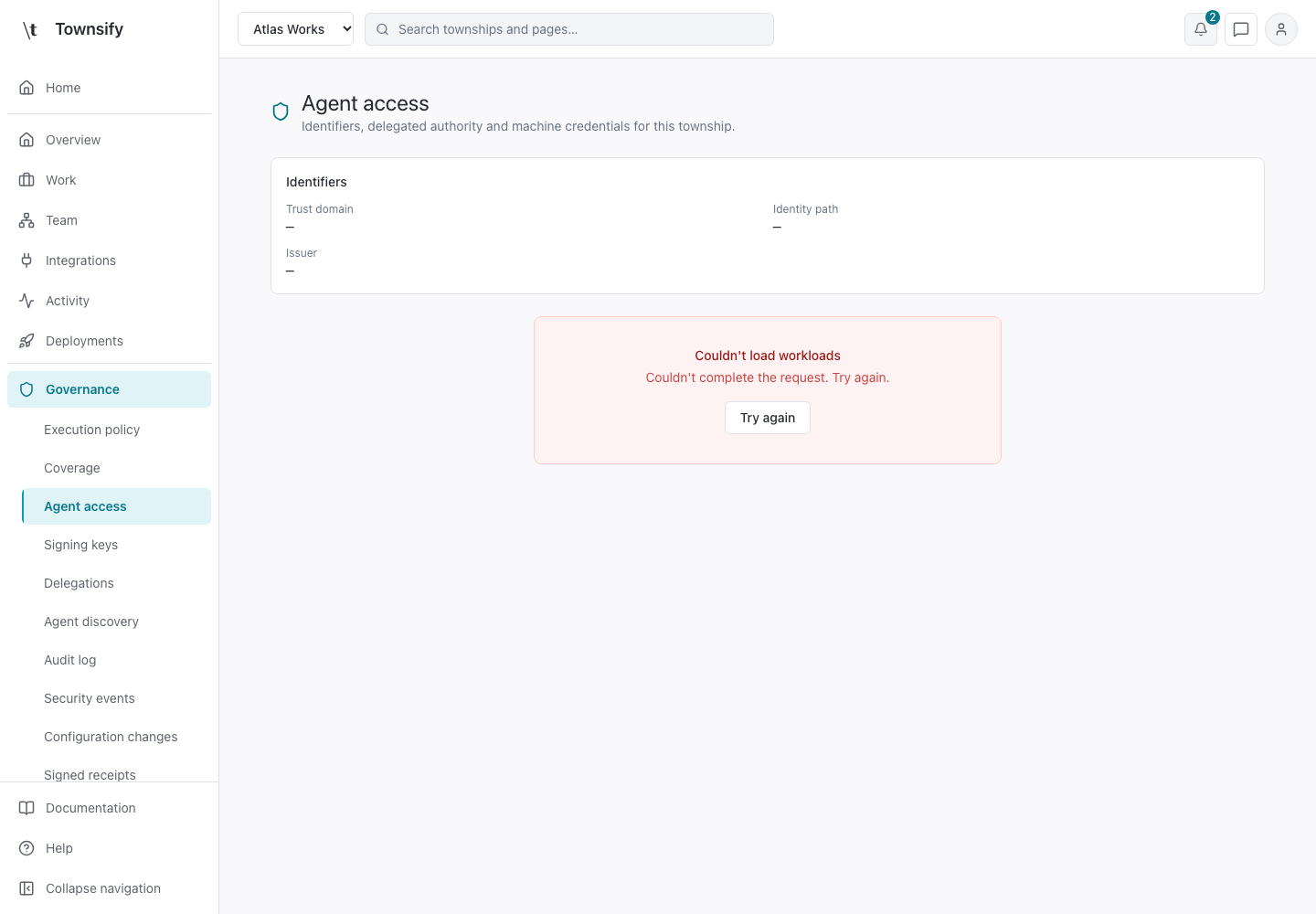Open Security events page
The height and width of the screenshot is (914, 1316).
(116, 698)
